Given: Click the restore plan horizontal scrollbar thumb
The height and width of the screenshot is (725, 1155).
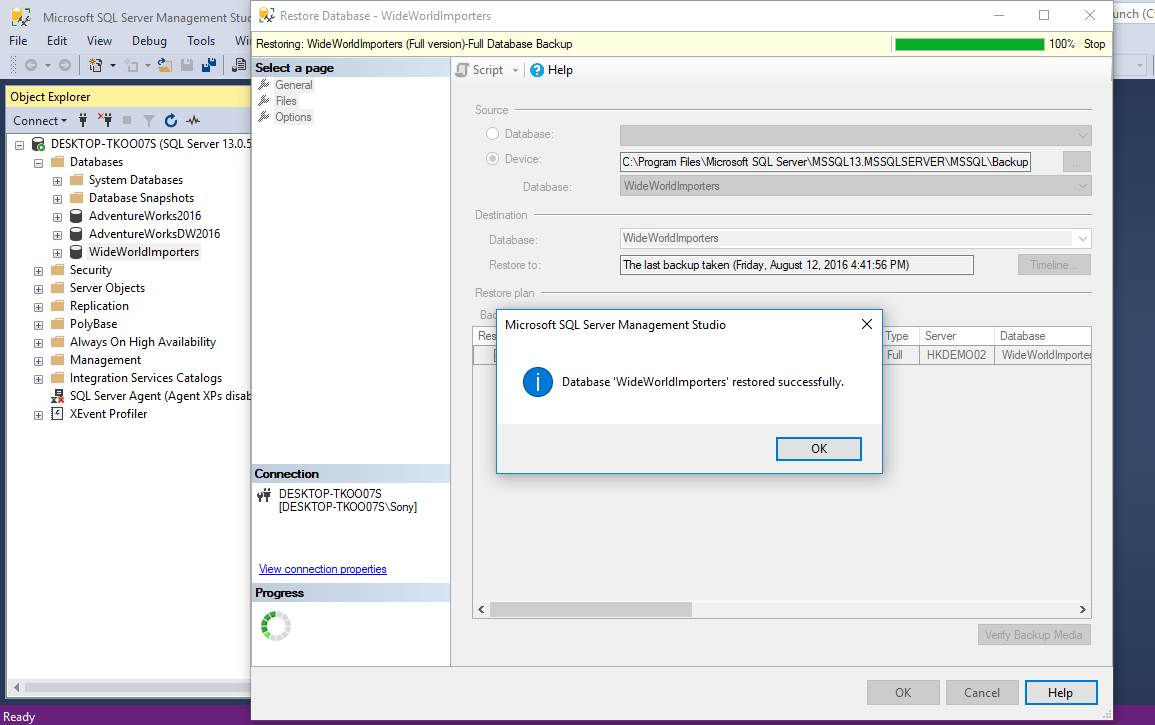Looking at the screenshot, I should pyautogui.click(x=591, y=609).
